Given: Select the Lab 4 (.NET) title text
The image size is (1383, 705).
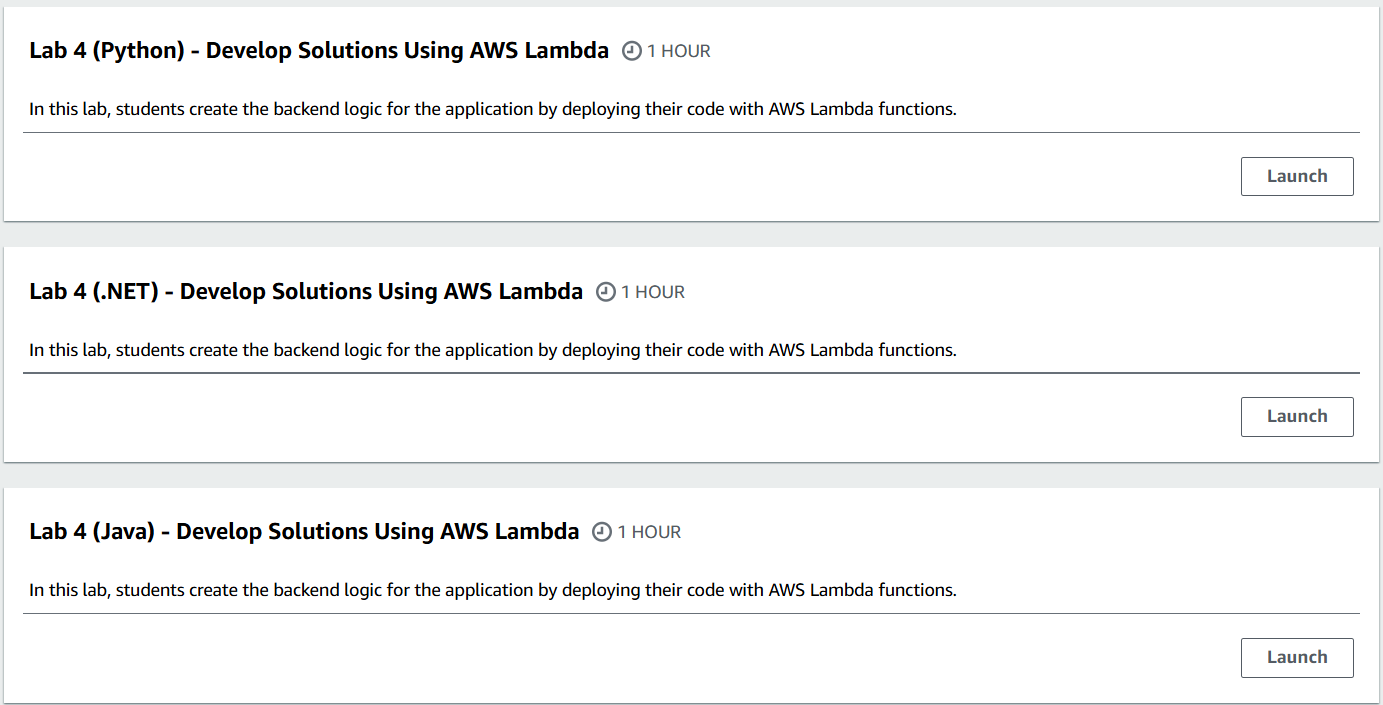Looking at the screenshot, I should pos(306,292).
